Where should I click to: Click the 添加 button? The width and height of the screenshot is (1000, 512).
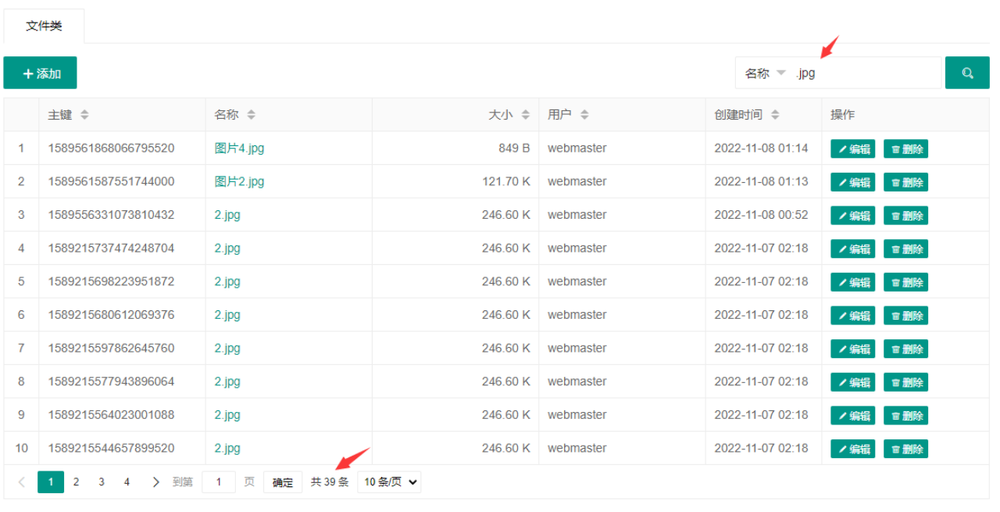coord(41,73)
